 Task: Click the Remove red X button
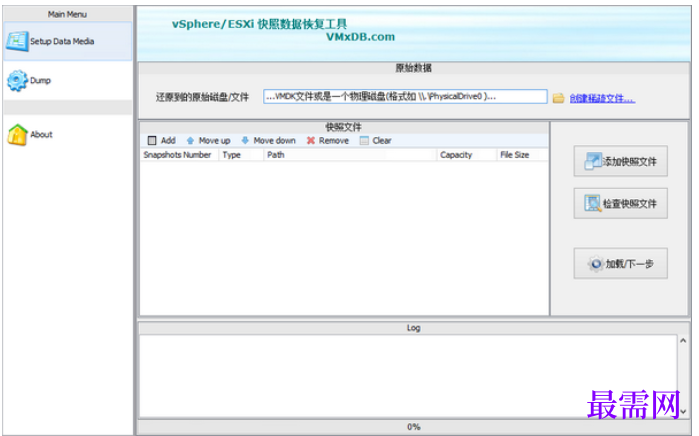click(x=328, y=140)
